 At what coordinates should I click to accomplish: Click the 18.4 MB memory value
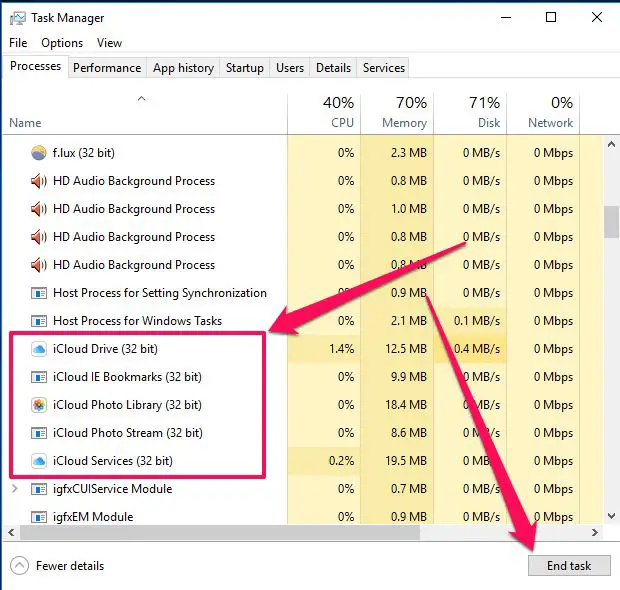point(406,405)
